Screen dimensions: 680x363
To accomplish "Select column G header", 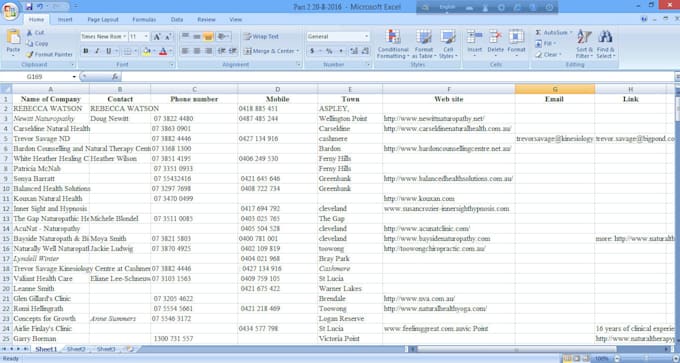I will (555, 89).
